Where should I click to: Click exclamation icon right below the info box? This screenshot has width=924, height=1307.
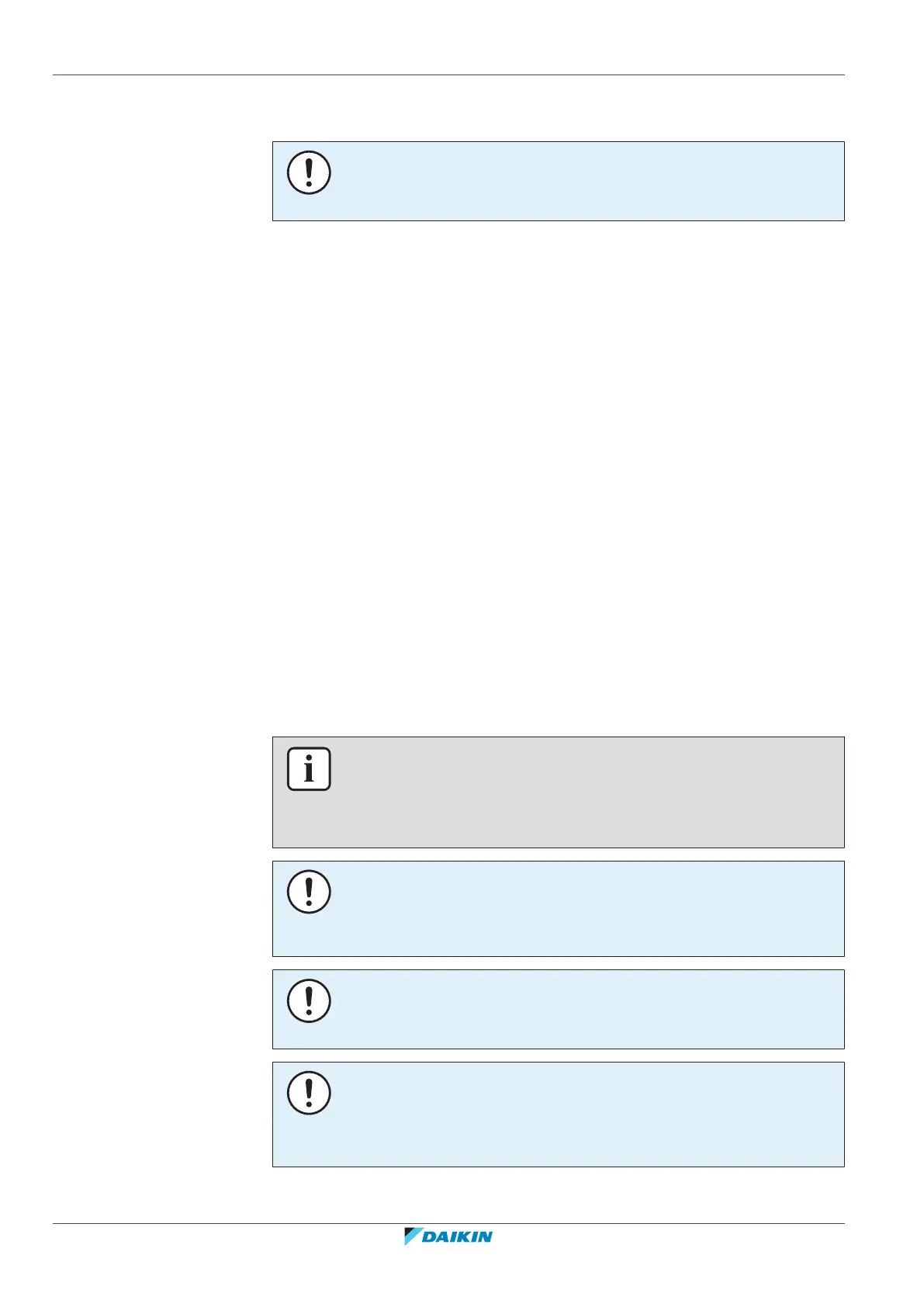309,892
